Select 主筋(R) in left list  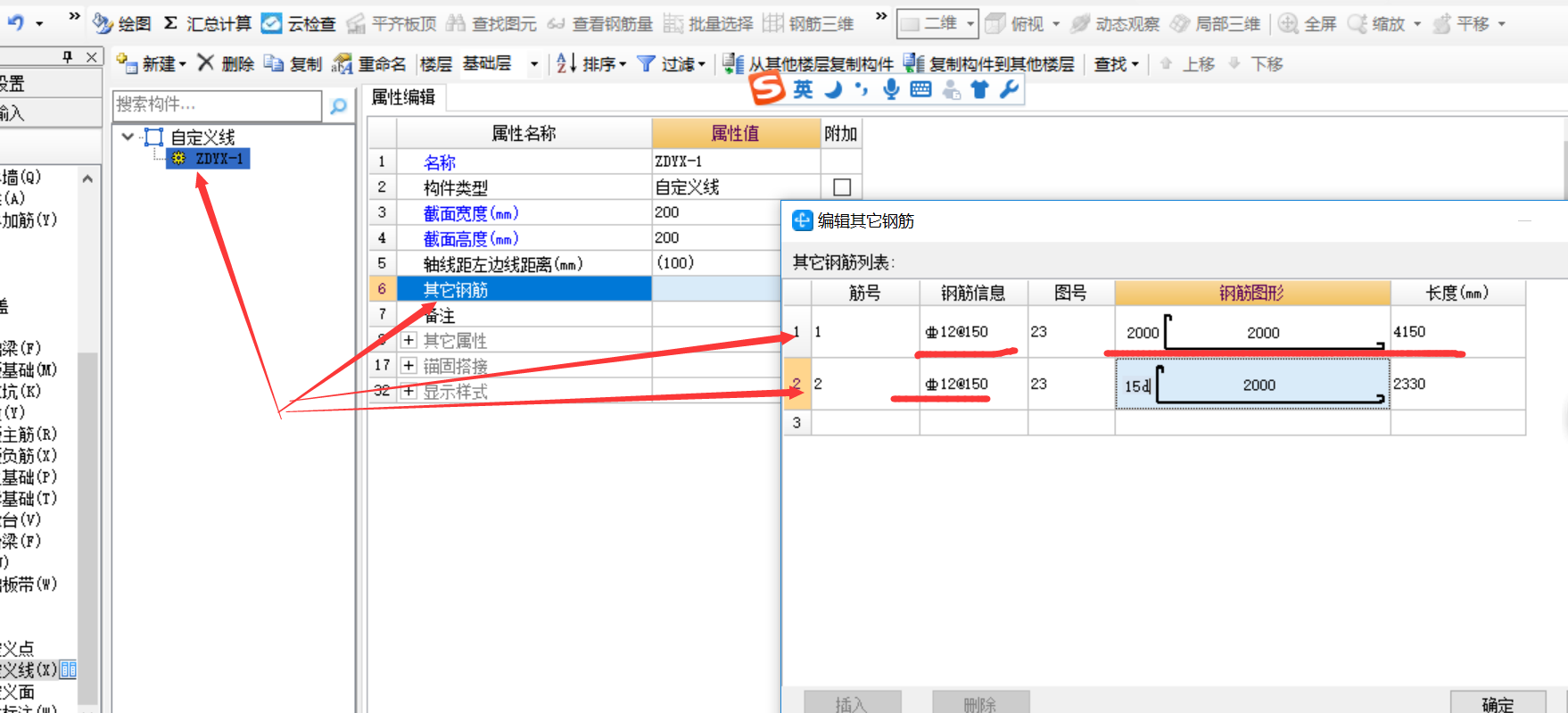coord(29,434)
